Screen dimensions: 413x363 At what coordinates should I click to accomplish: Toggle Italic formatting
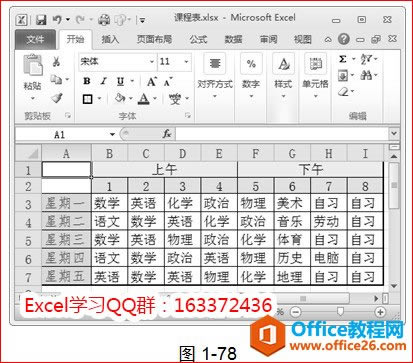point(103,81)
